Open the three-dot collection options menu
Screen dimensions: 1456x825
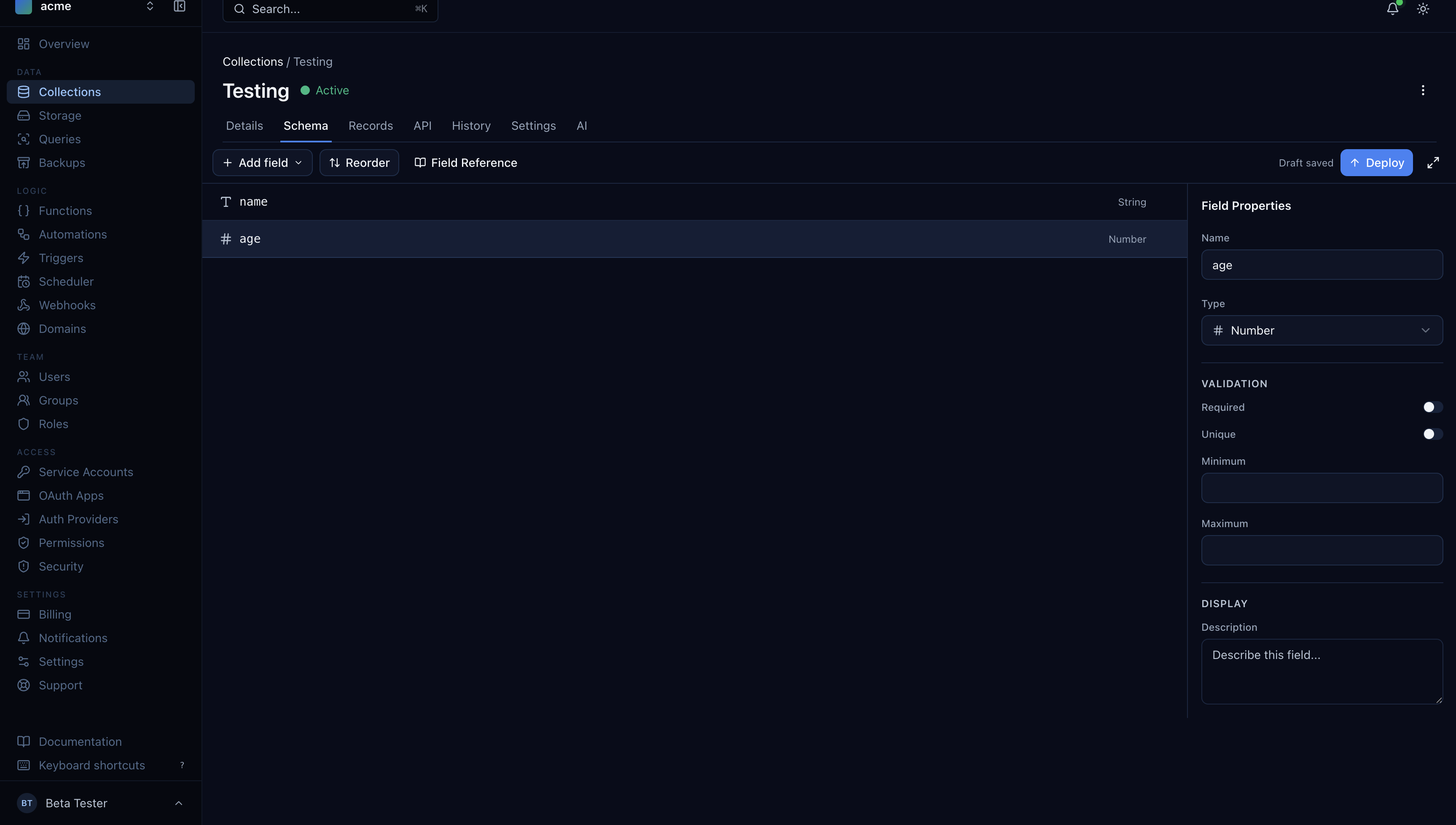tap(1423, 91)
